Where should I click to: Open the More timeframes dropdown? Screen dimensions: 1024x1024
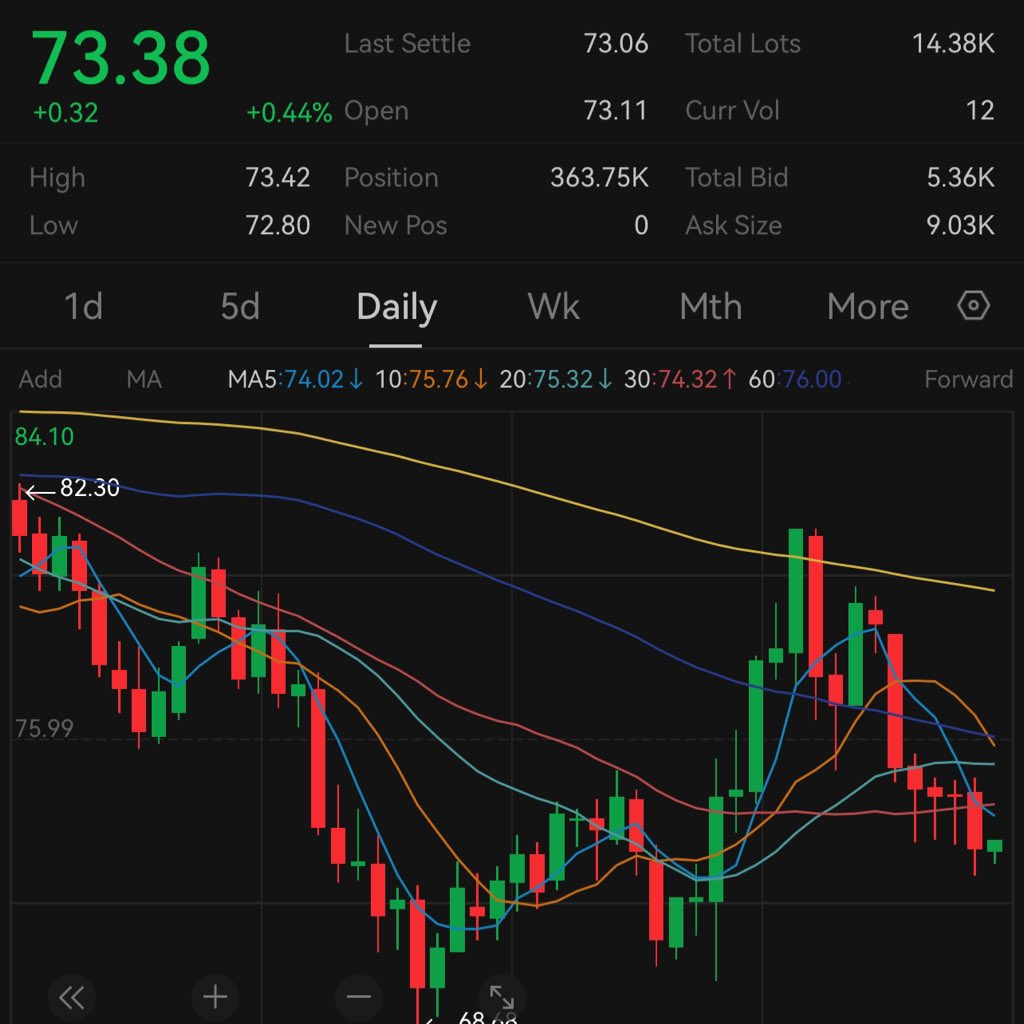[867, 306]
